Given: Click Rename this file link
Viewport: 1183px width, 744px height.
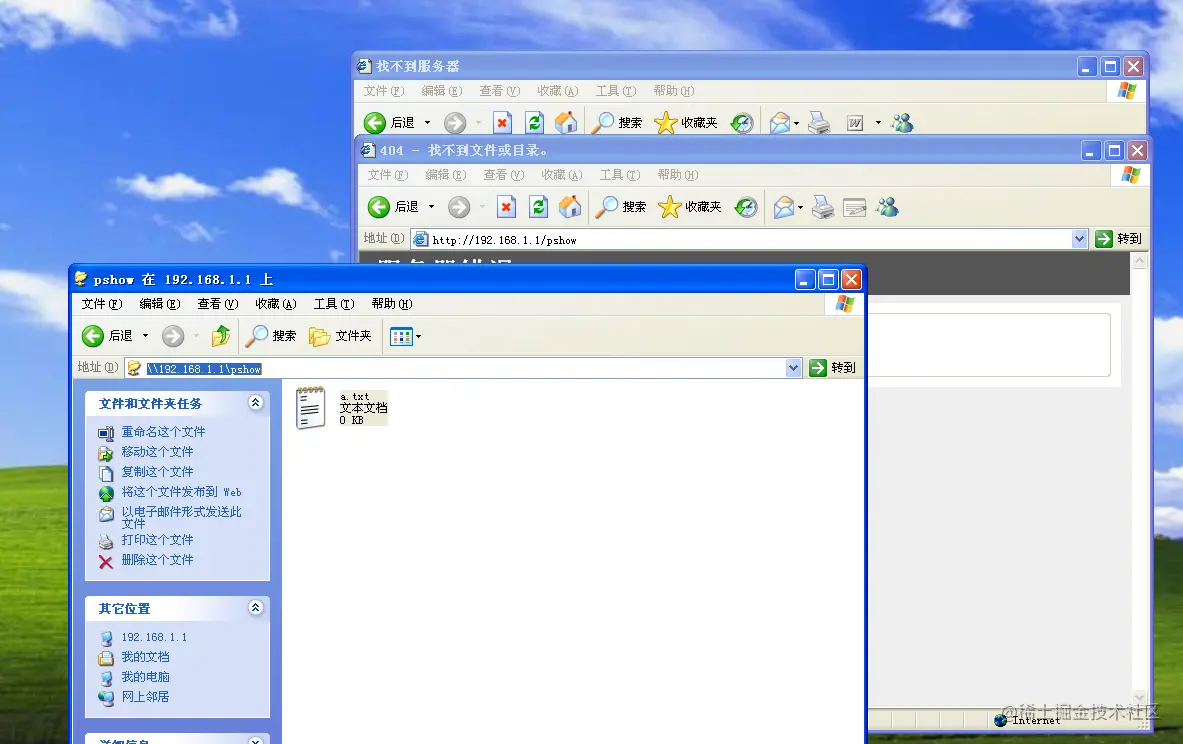Looking at the screenshot, I should point(163,432).
